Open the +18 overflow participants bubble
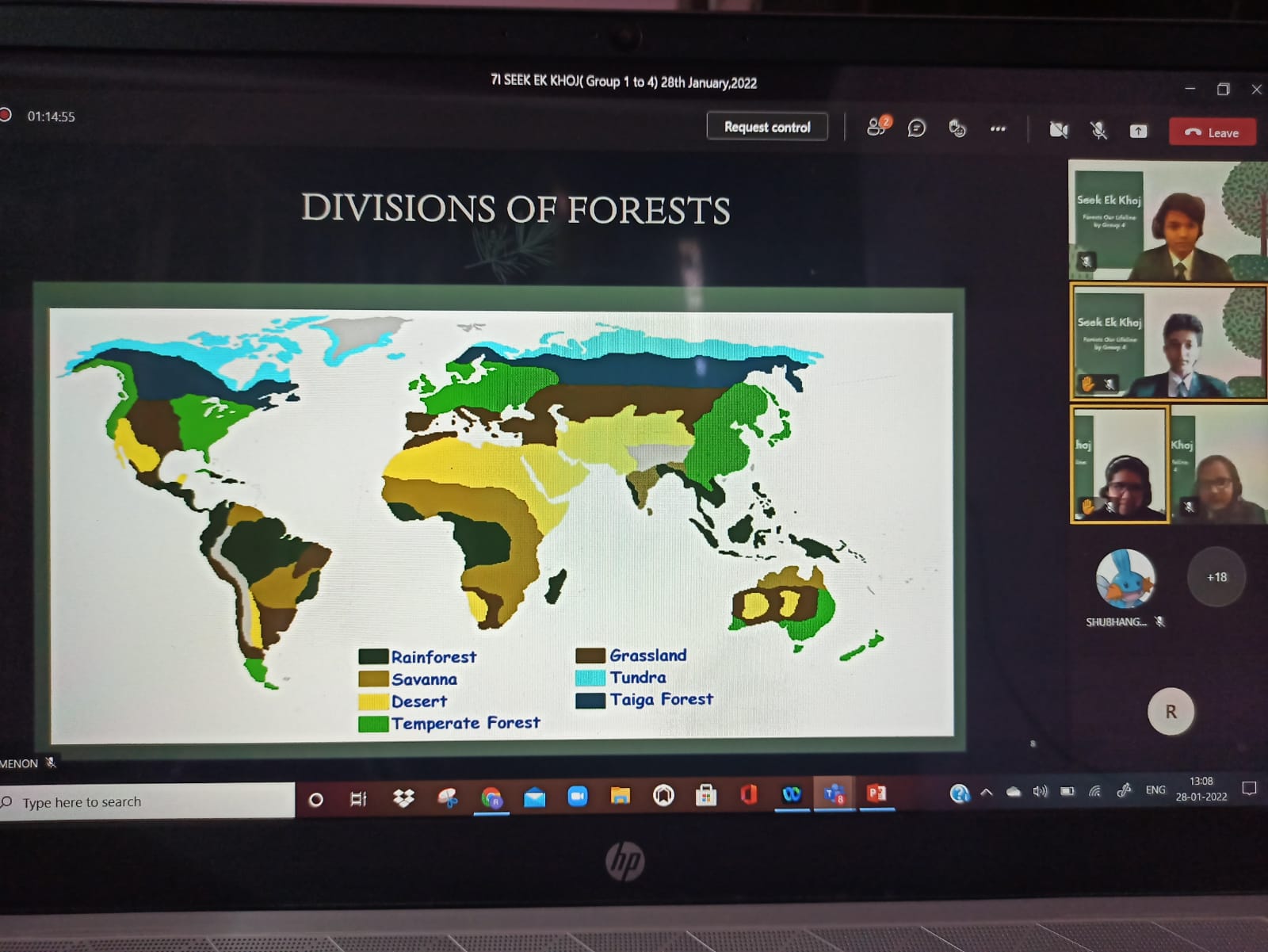Viewport: 1268px width, 952px height. tap(1216, 577)
